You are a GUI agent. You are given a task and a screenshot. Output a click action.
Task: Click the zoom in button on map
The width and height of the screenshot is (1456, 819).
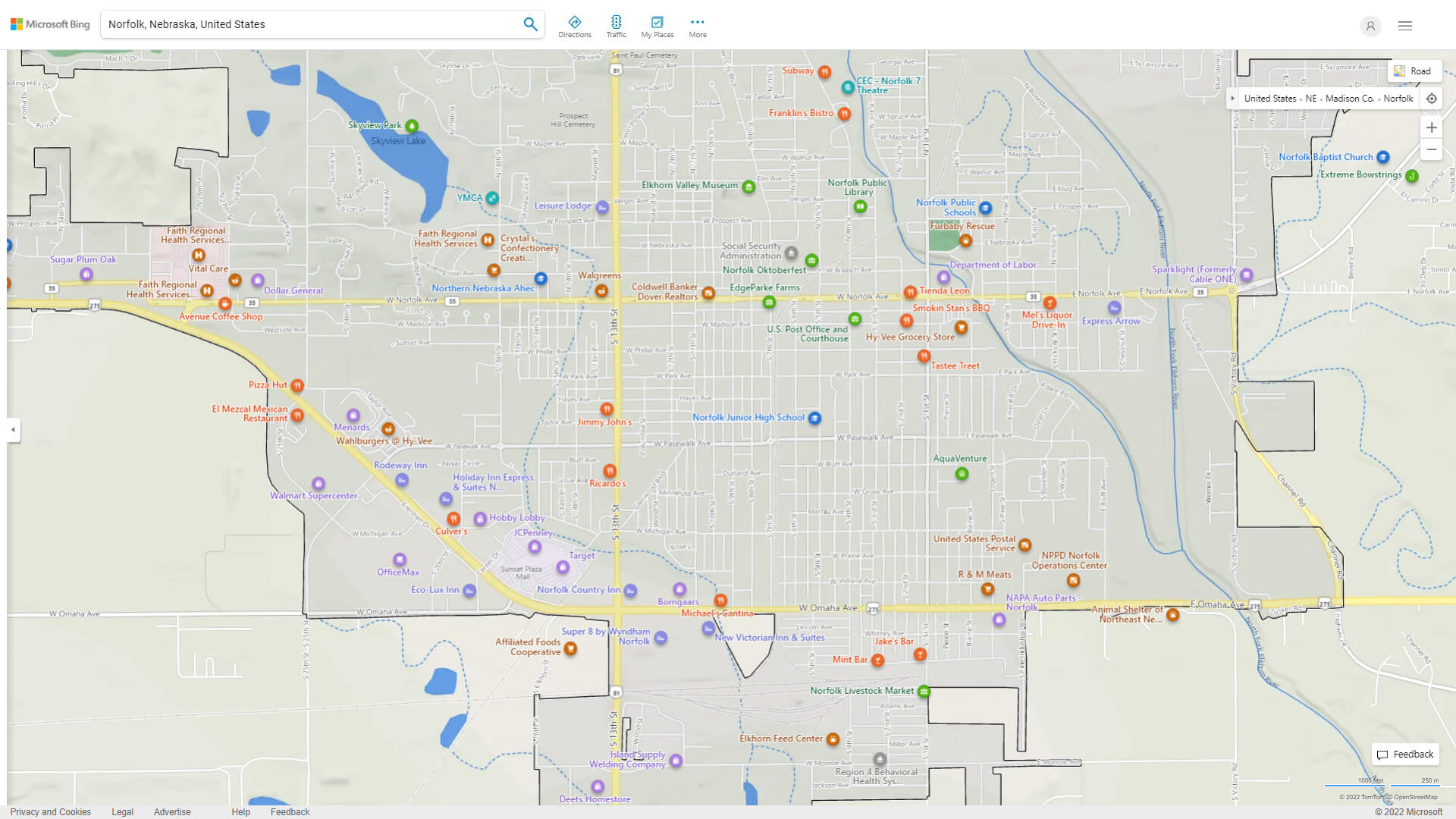coord(1432,127)
